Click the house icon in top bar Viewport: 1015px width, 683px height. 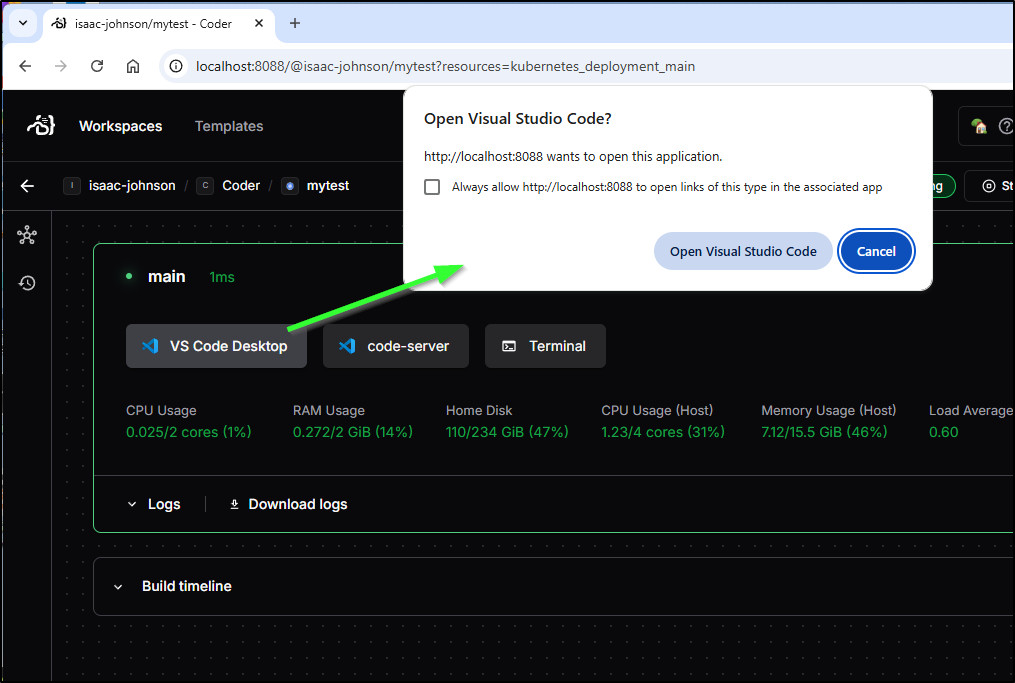pyautogui.click(x=979, y=126)
